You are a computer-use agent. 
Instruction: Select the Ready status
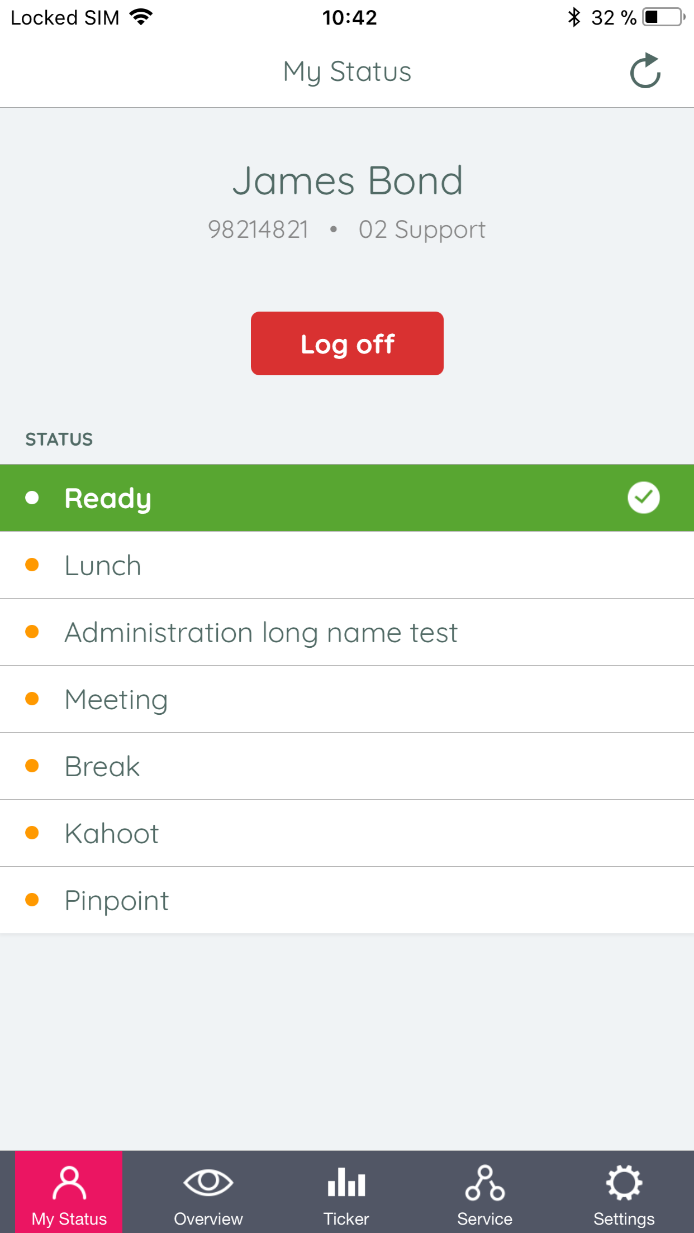[108, 498]
